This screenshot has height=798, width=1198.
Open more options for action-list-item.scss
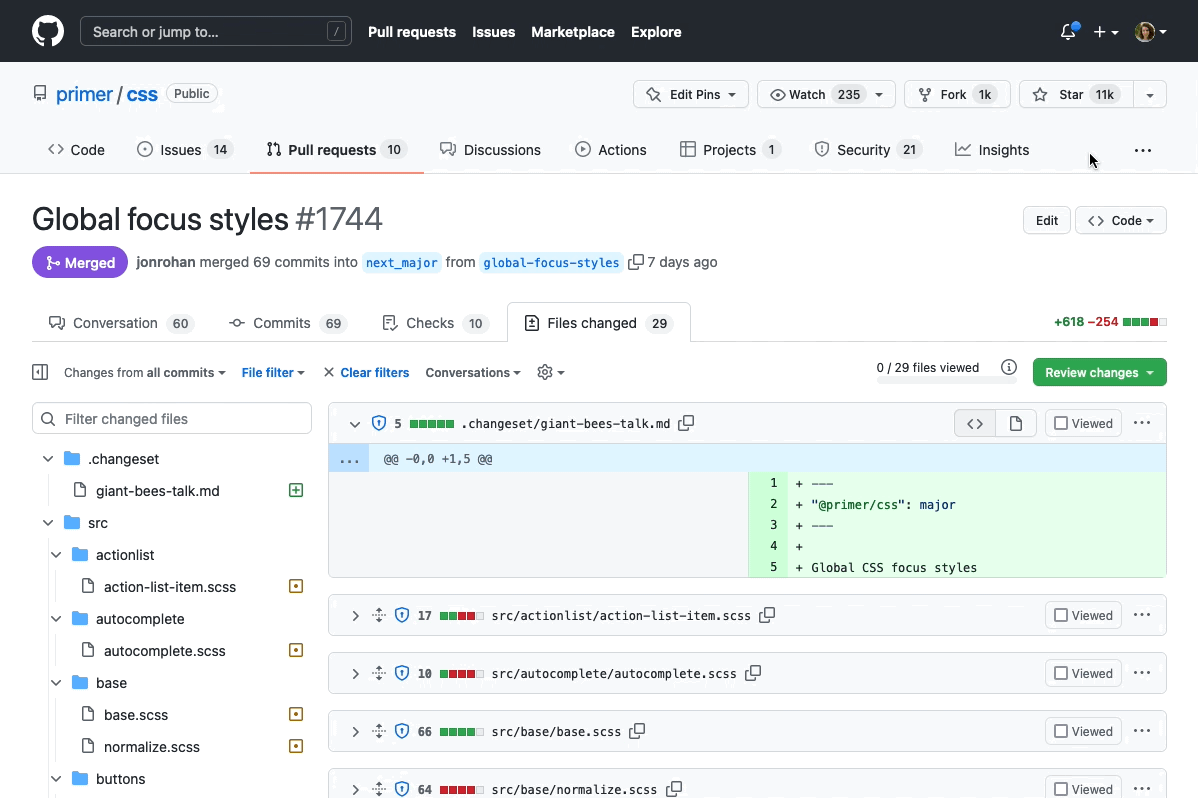tap(1141, 615)
